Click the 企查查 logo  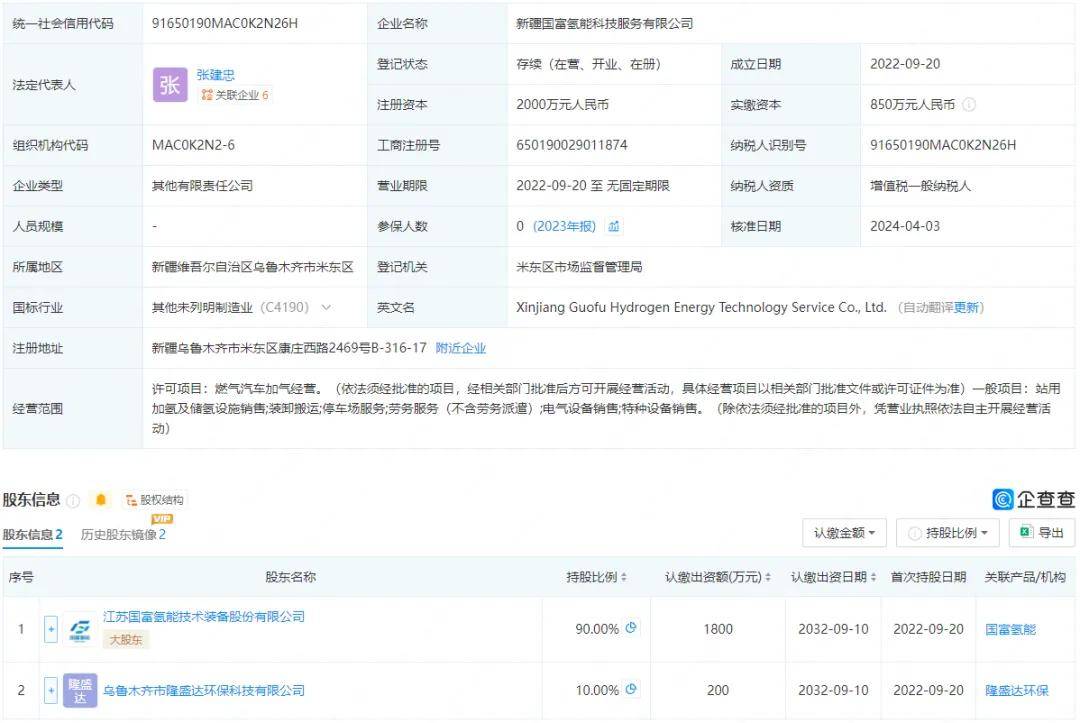1030,498
